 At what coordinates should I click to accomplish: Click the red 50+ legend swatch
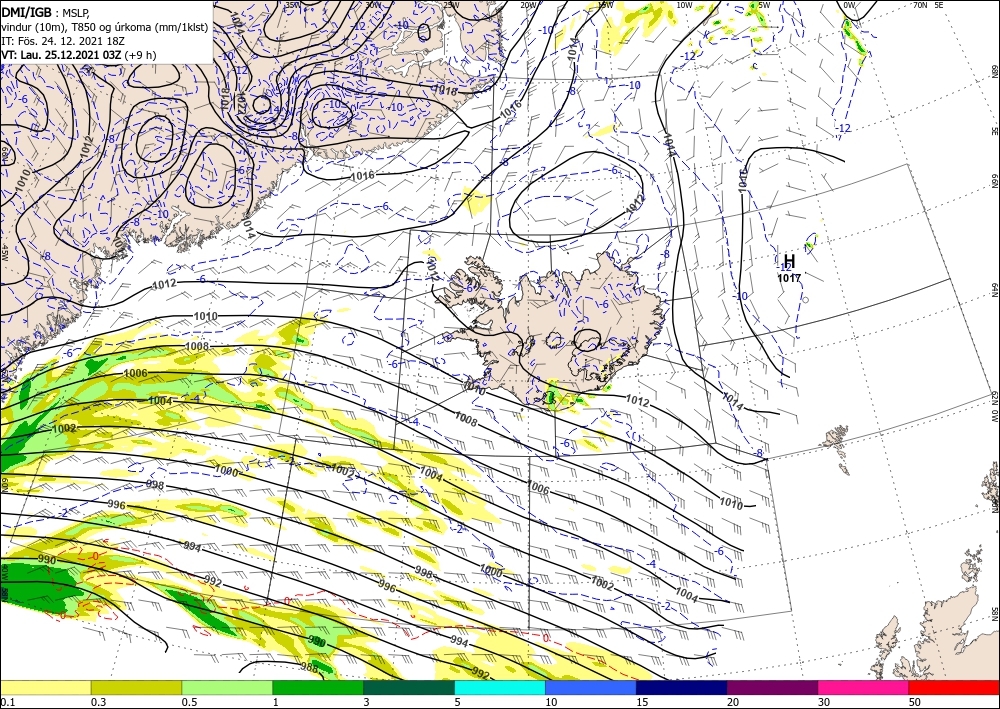click(x=954, y=687)
